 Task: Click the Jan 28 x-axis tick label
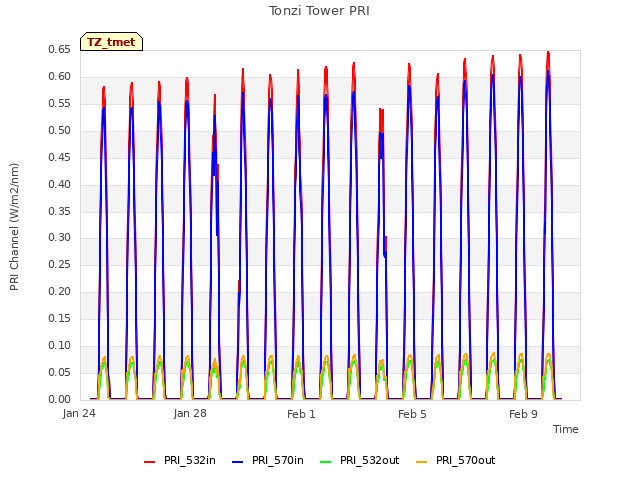[x=190, y=414]
